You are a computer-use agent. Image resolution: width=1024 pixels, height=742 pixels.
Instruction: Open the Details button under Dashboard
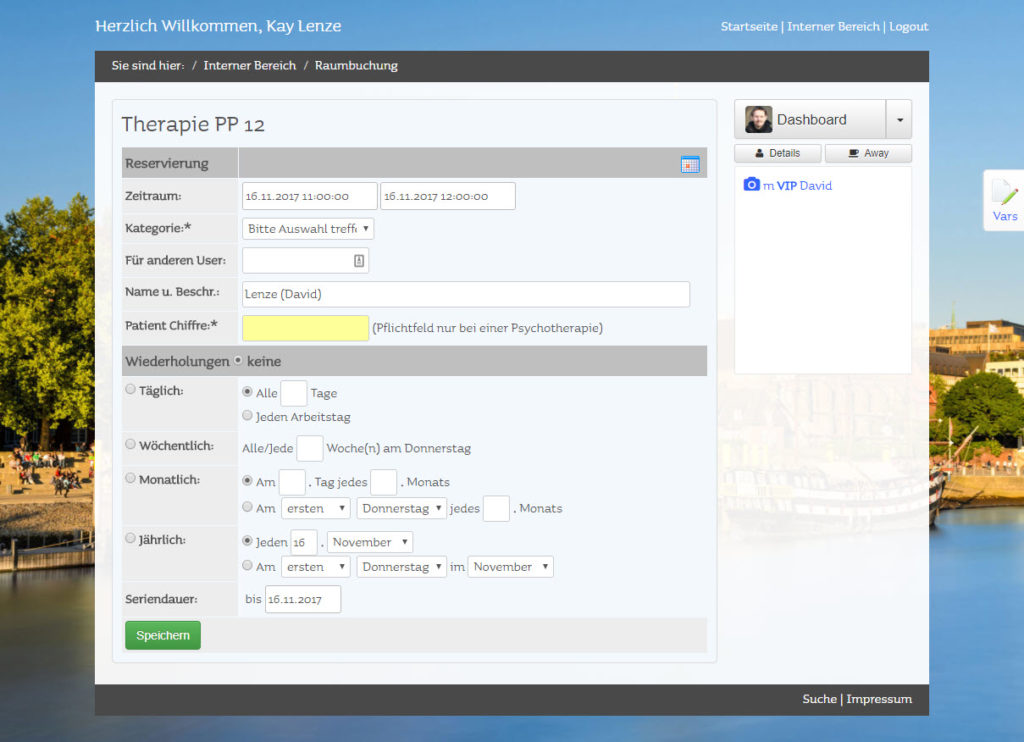pyautogui.click(x=777, y=154)
